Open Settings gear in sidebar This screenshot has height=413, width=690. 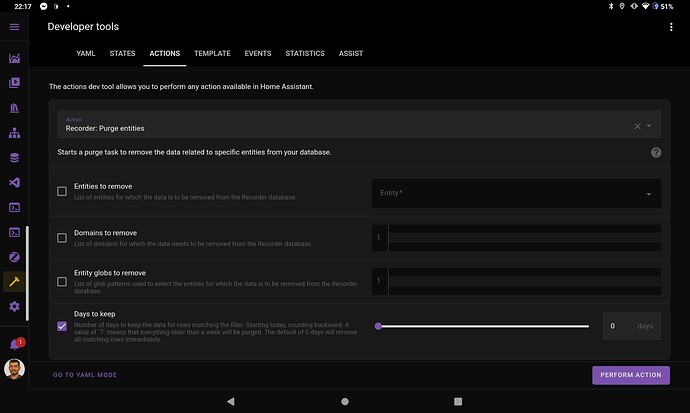14,307
